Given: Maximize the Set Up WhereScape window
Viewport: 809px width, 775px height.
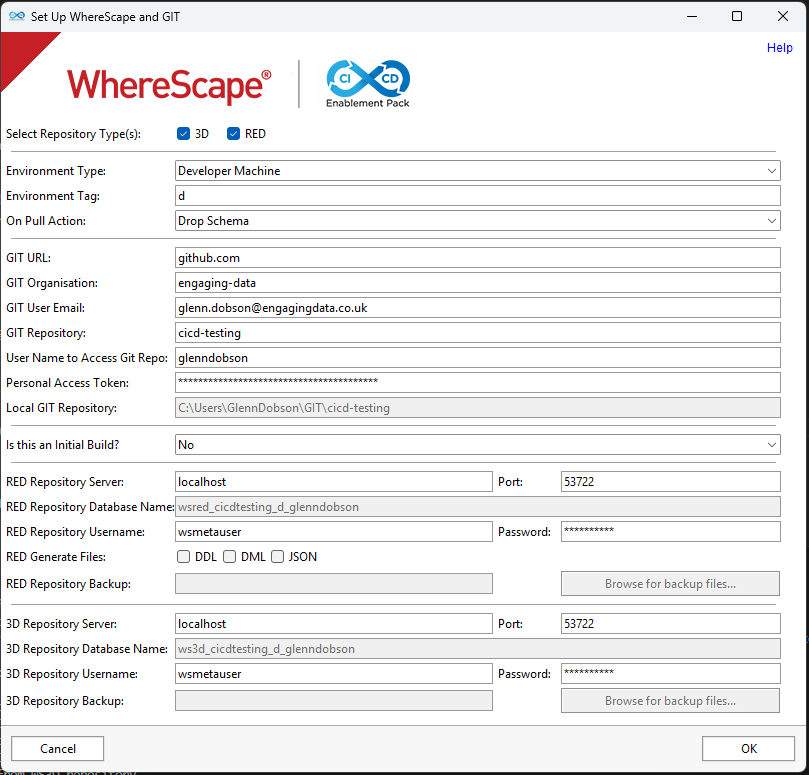Looking at the screenshot, I should [737, 16].
